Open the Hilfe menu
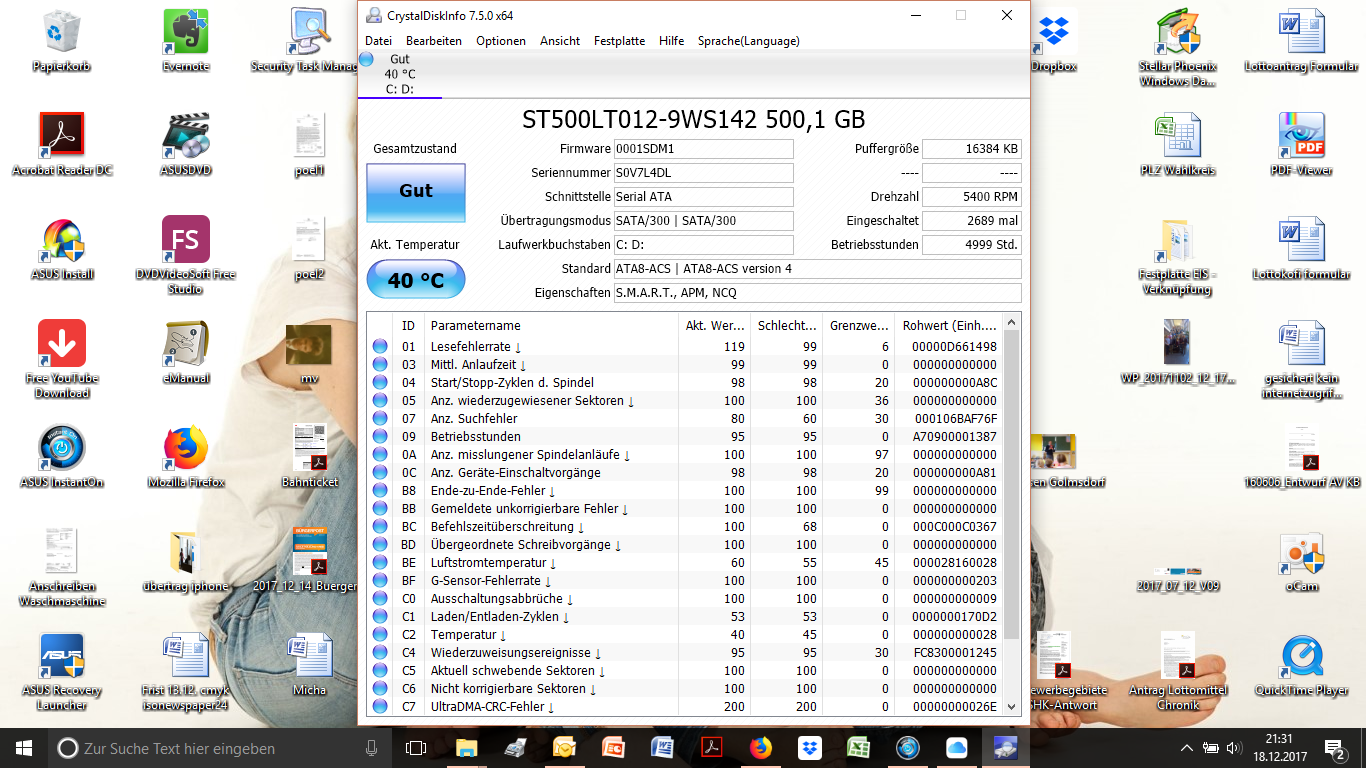 (x=672, y=41)
